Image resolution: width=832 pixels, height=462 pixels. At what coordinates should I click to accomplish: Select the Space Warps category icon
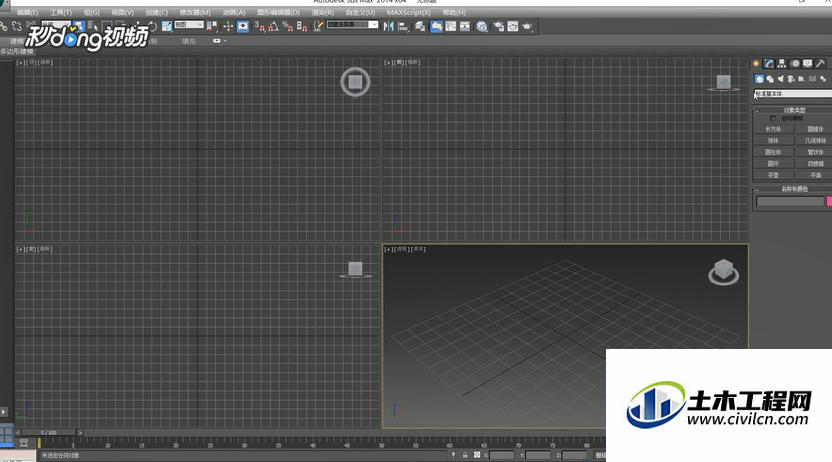pyautogui.click(x=812, y=79)
